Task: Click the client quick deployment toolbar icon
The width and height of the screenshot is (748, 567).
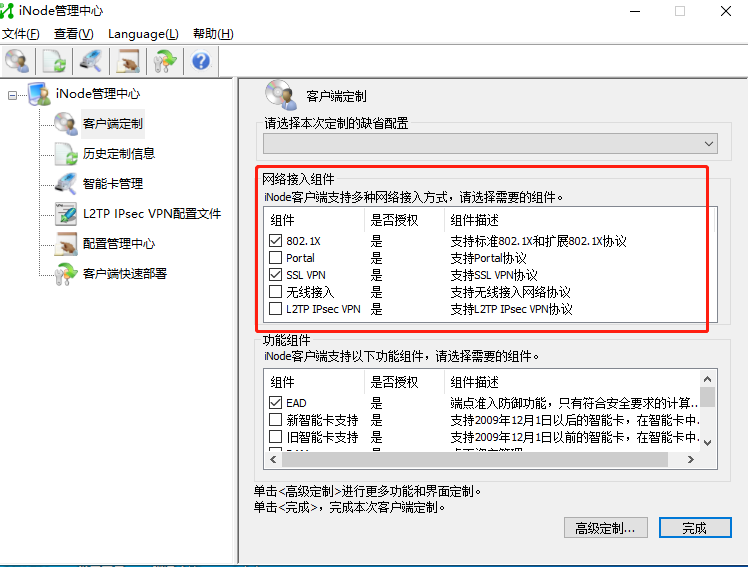Action: coord(165,61)
